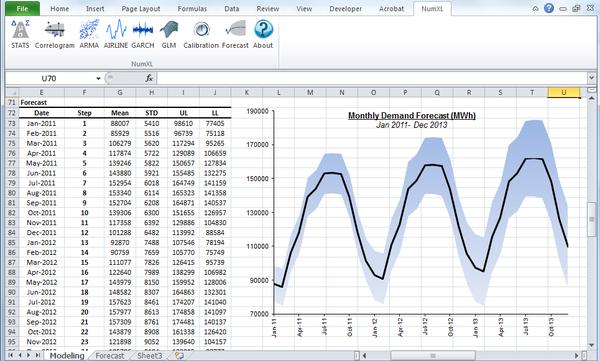Select column E header
Viewport: 600px width, 361px height.
point(41,92)
